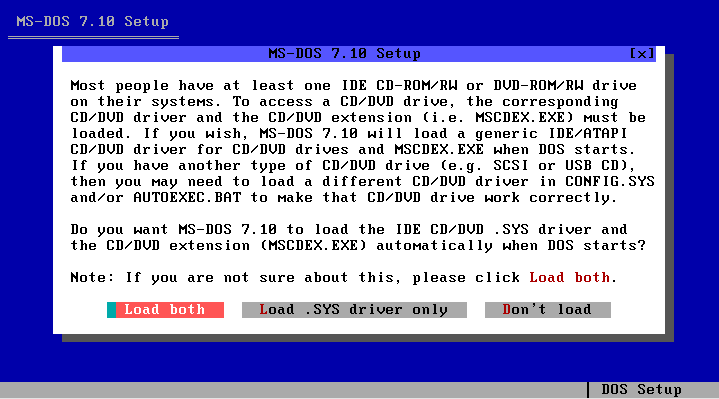Click the empty gray status bar area

pos(293,390)
